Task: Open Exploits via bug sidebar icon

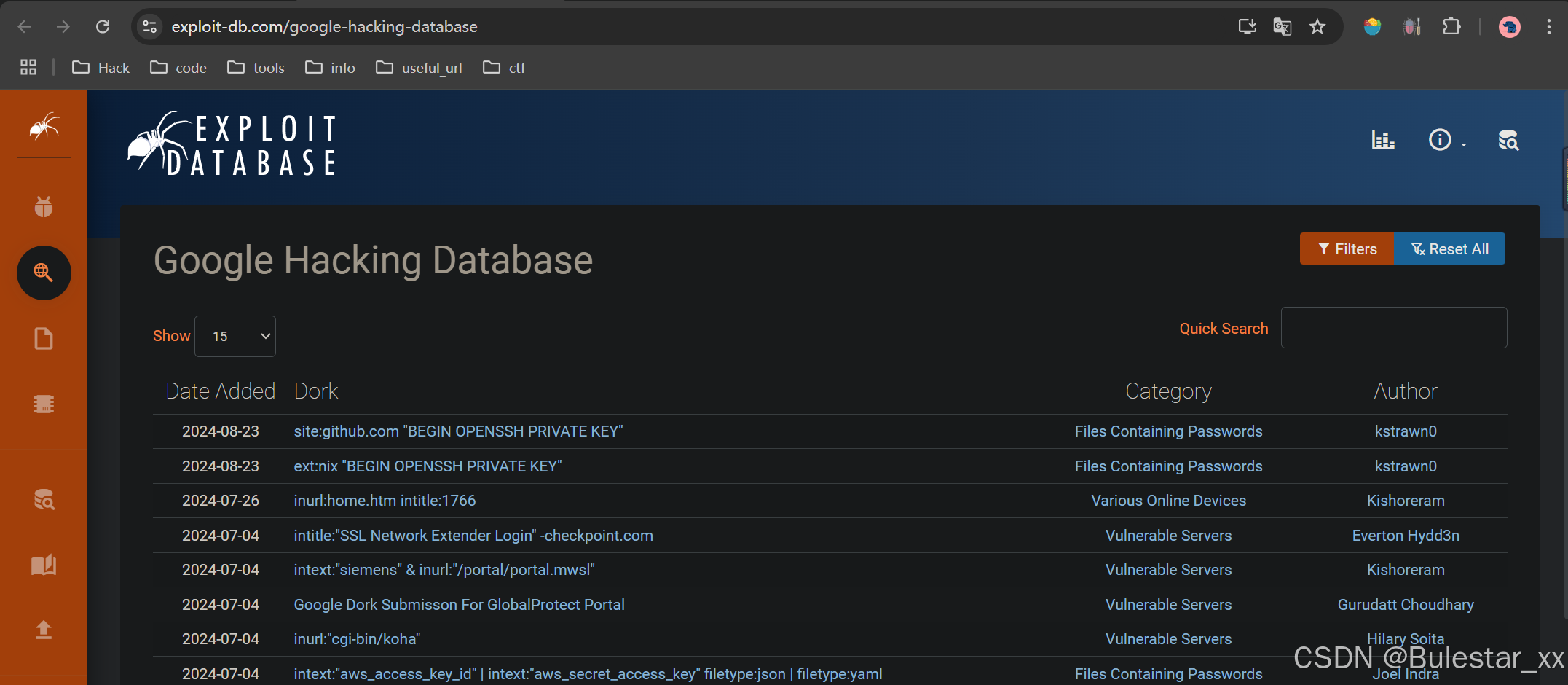Action: pyautogui.click(x=44, y=207)
